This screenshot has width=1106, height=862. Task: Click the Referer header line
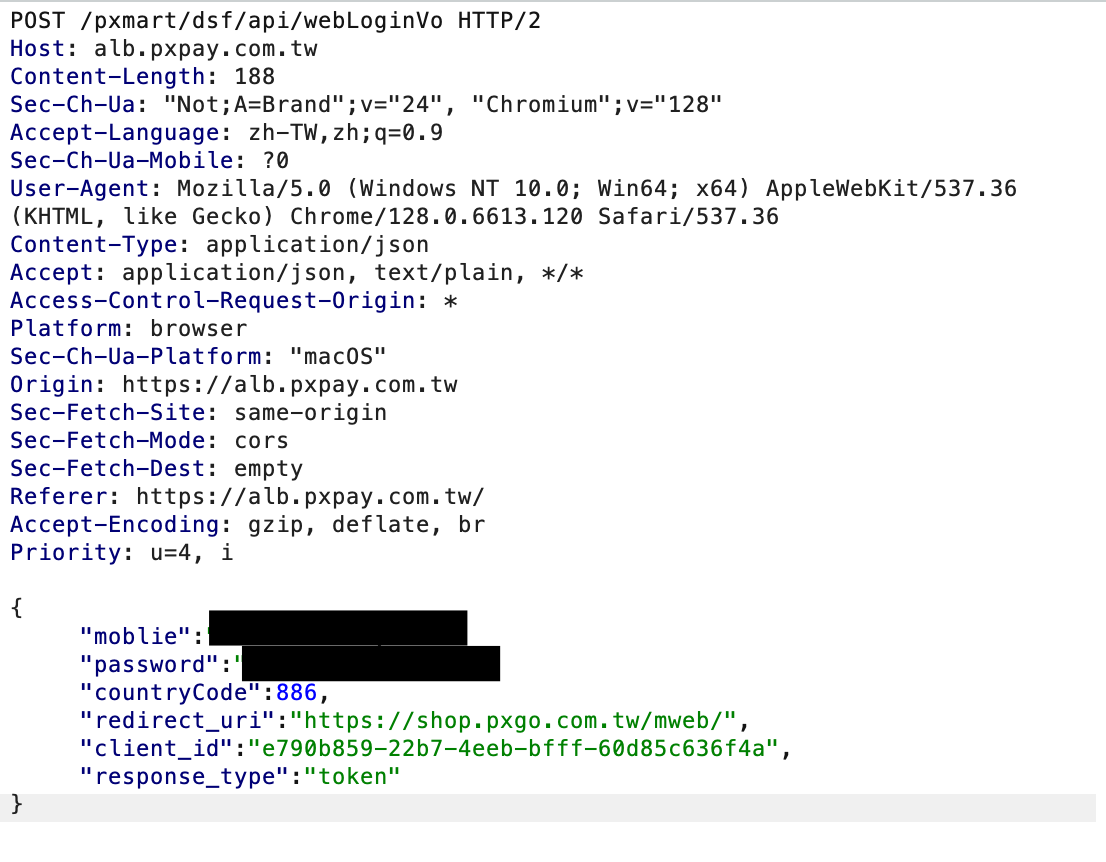pyautogui.click(x=248, y=497)
